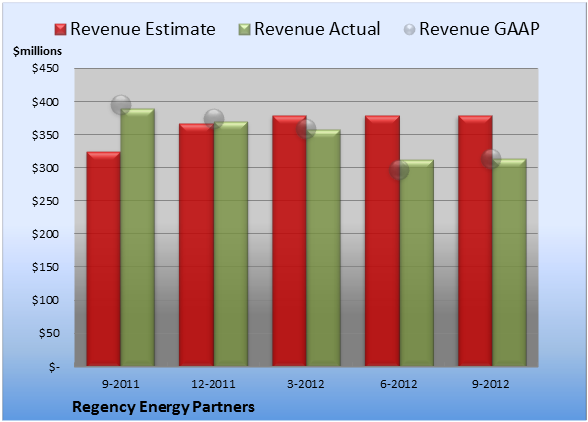Select the GAAP marker for 6-2012
The image size is (588, 422).
[399, 170]
